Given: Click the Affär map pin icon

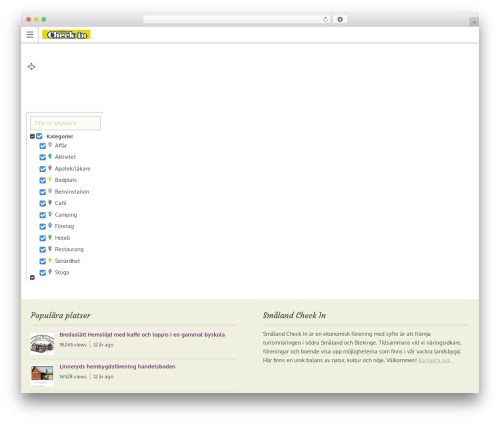Looking at the screenshot, I should 50,145.
